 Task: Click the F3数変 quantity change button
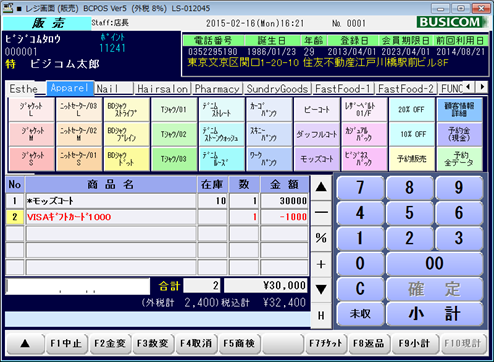[x=153, y=343]
